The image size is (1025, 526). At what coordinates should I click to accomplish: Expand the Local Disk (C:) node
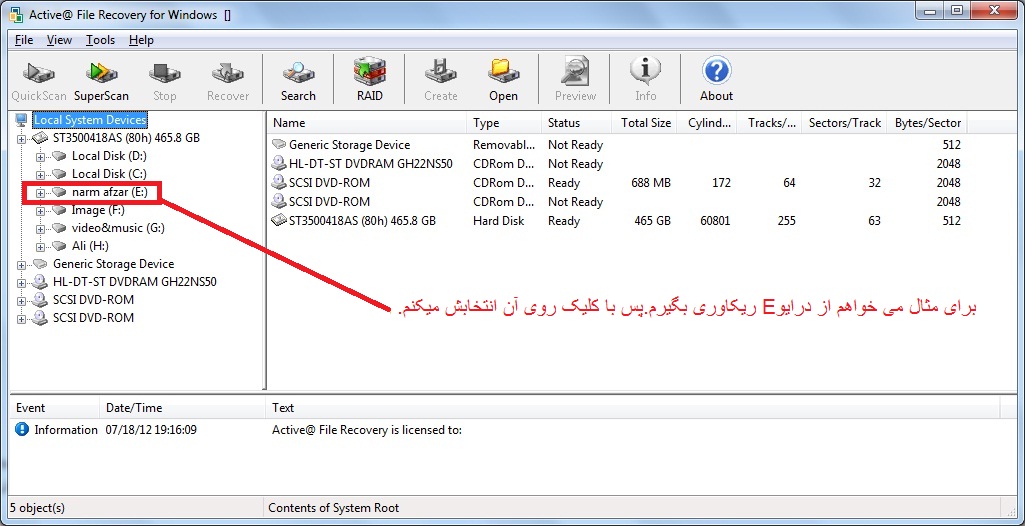40,174
